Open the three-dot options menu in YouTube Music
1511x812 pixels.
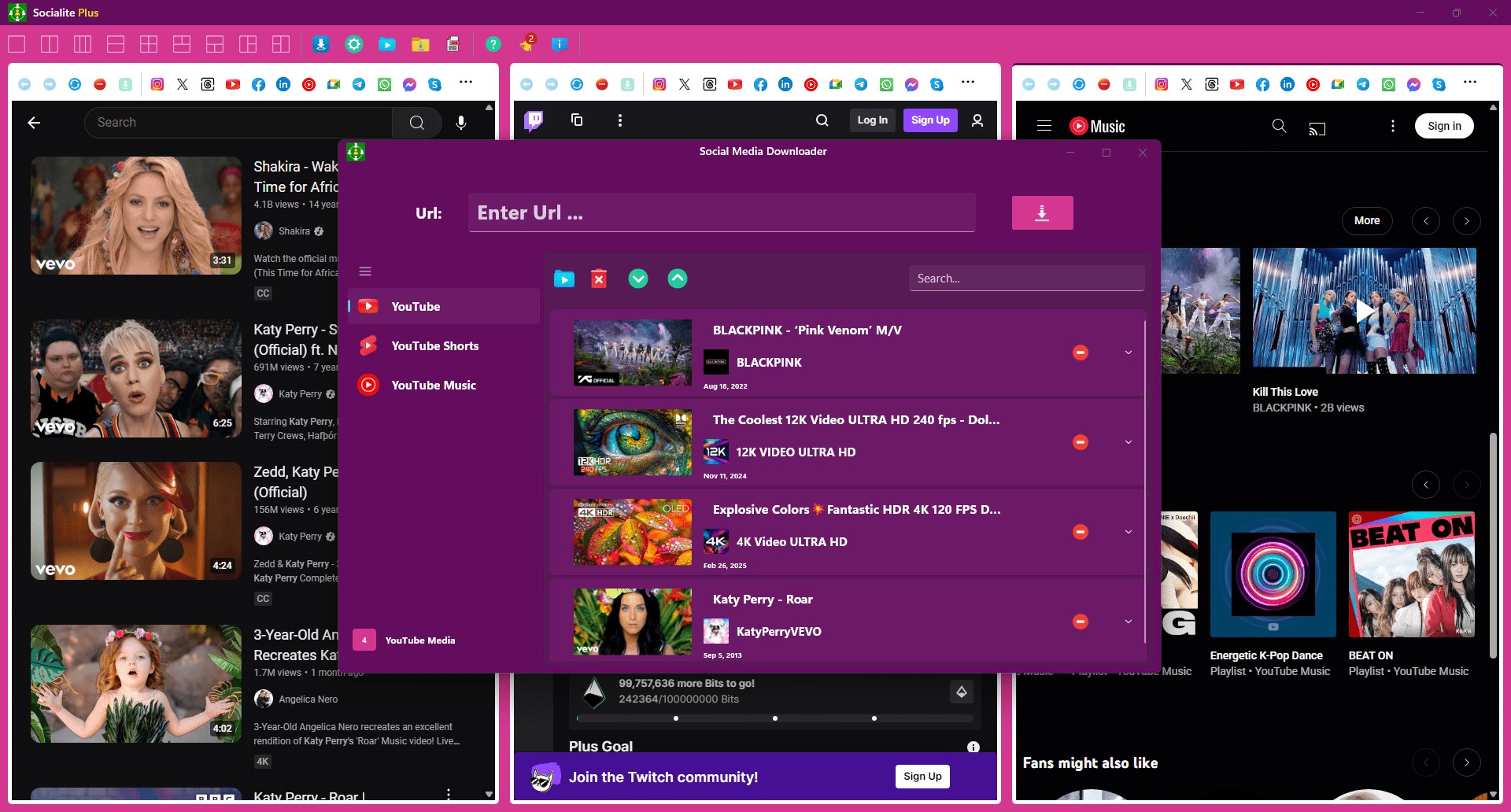1391,125
